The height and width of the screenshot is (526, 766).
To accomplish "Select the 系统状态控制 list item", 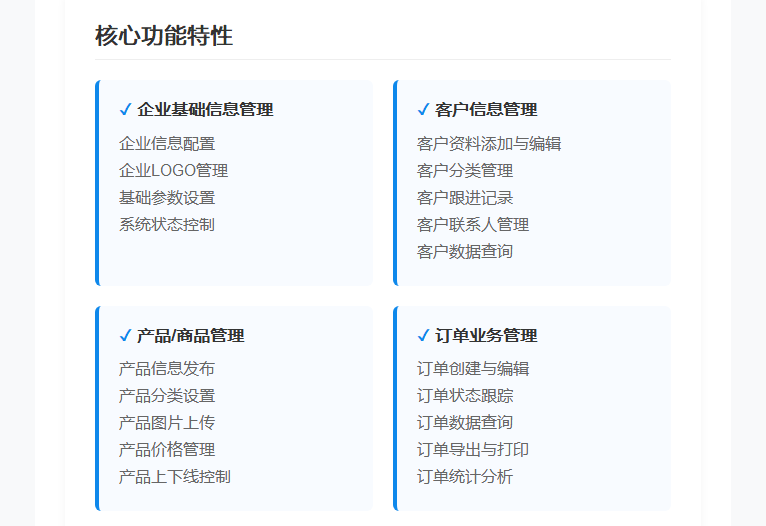I will click(167, 225).
